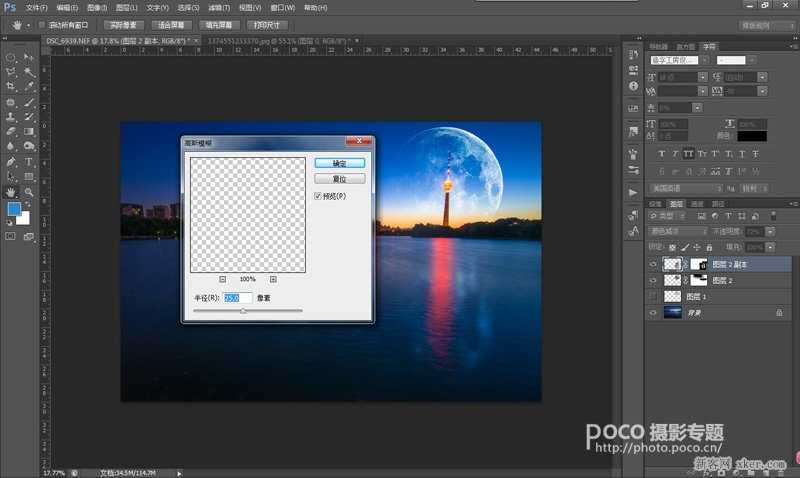Image resolution: width=800 pixels, height=478 pixels.
Task: Hide the background 背景 layer
Action: pyautogui.click(x=653, y=312)
